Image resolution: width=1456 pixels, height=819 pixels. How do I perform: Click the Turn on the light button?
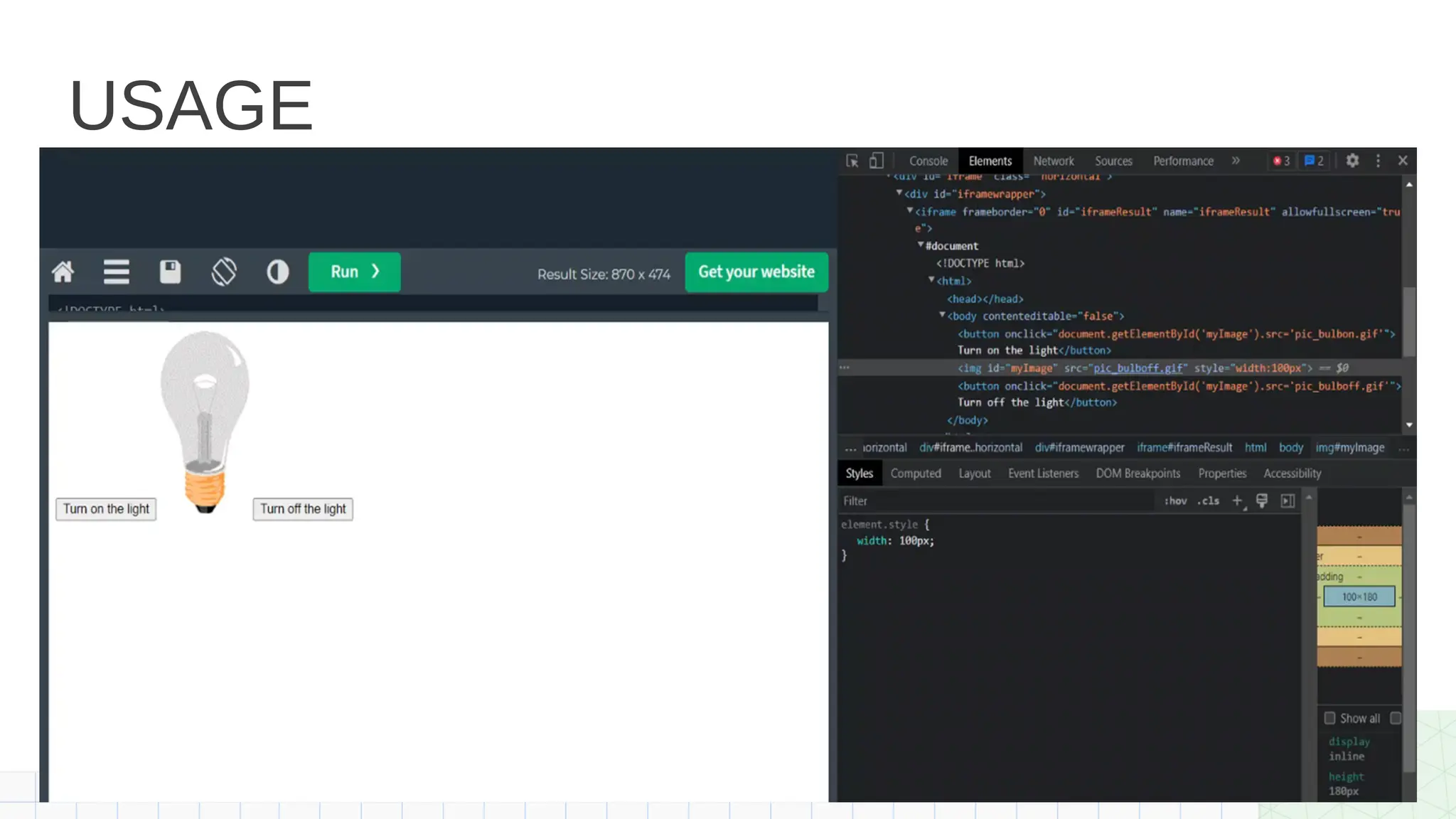coord(106,509)
